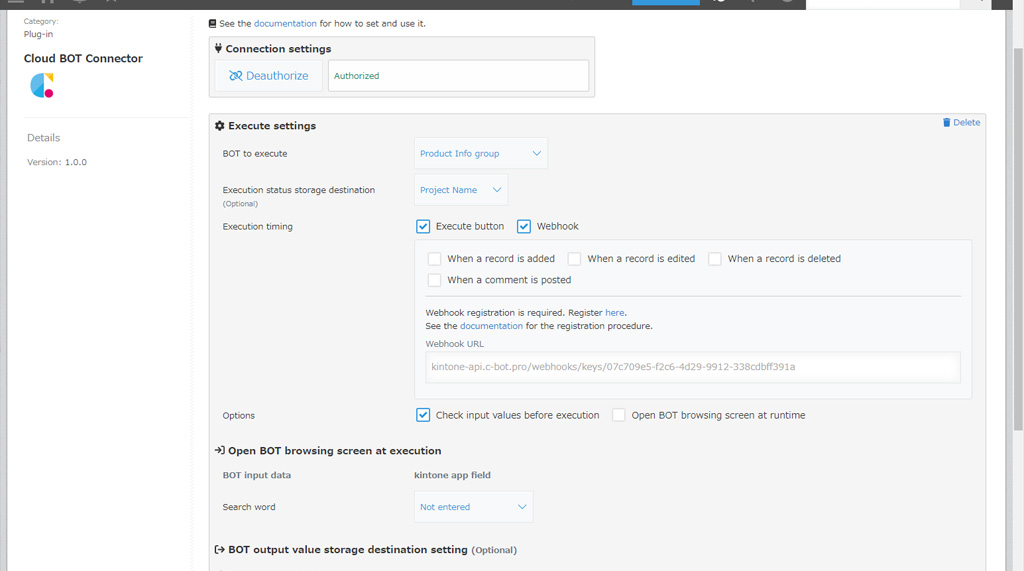Click the book icon before documentation text
This screenshot has height=571, width=1024.
click(x=212, y=24)
